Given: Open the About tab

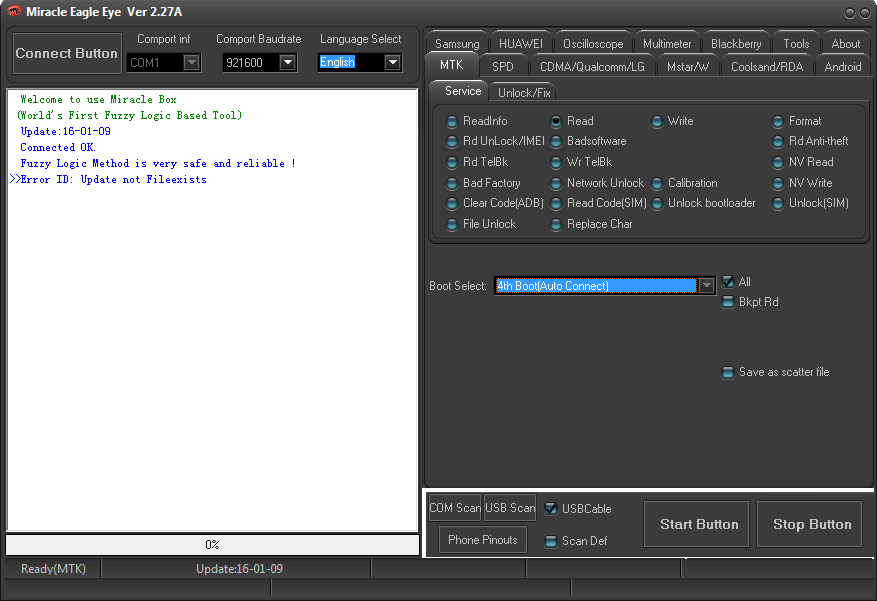Looking at the screenshot, I should [846, 44].
